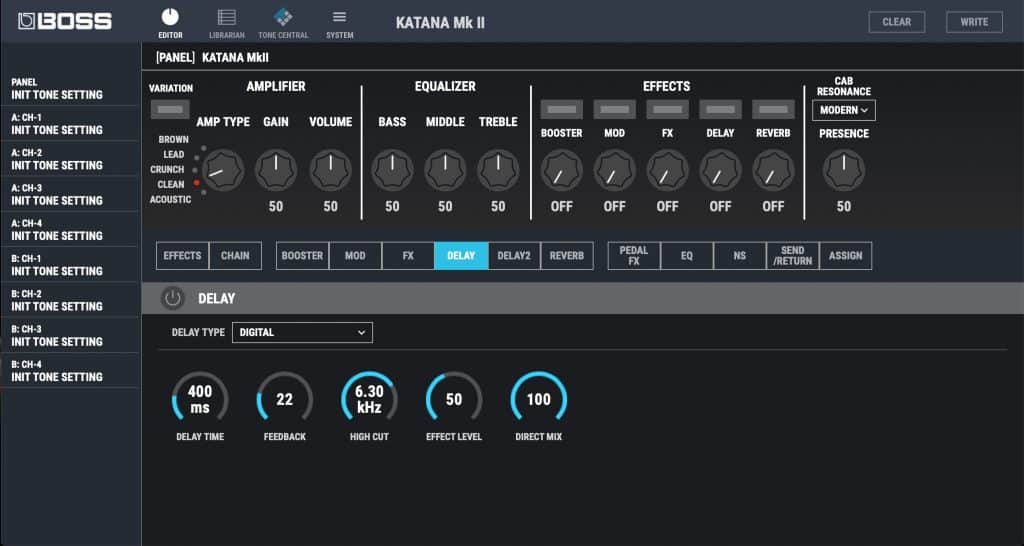
Task: Select the highlighted DELAY tab
Action: (461, 256)
